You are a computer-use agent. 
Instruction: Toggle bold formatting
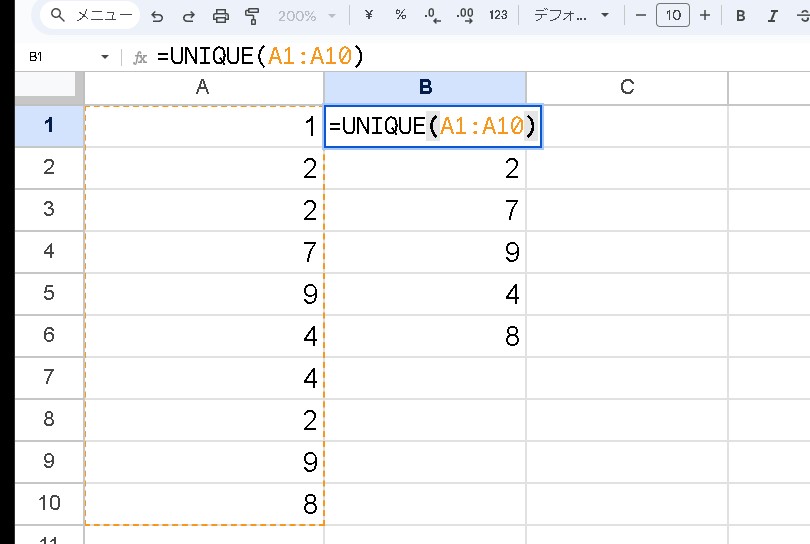[741, 16]
